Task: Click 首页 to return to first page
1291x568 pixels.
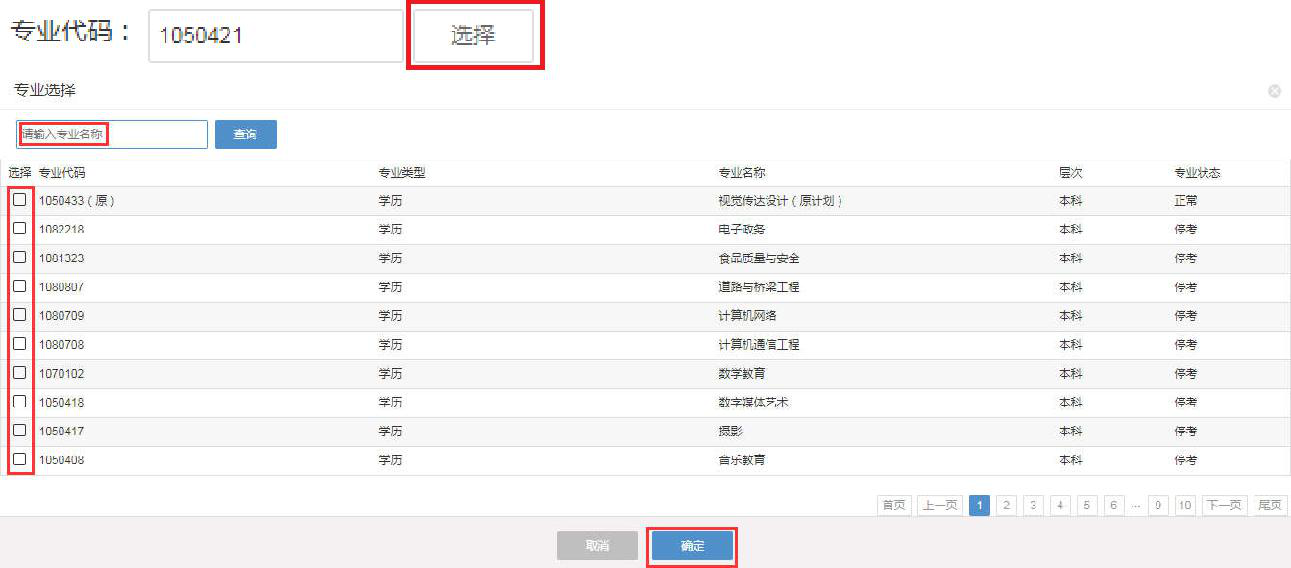Action: [894, 506]
